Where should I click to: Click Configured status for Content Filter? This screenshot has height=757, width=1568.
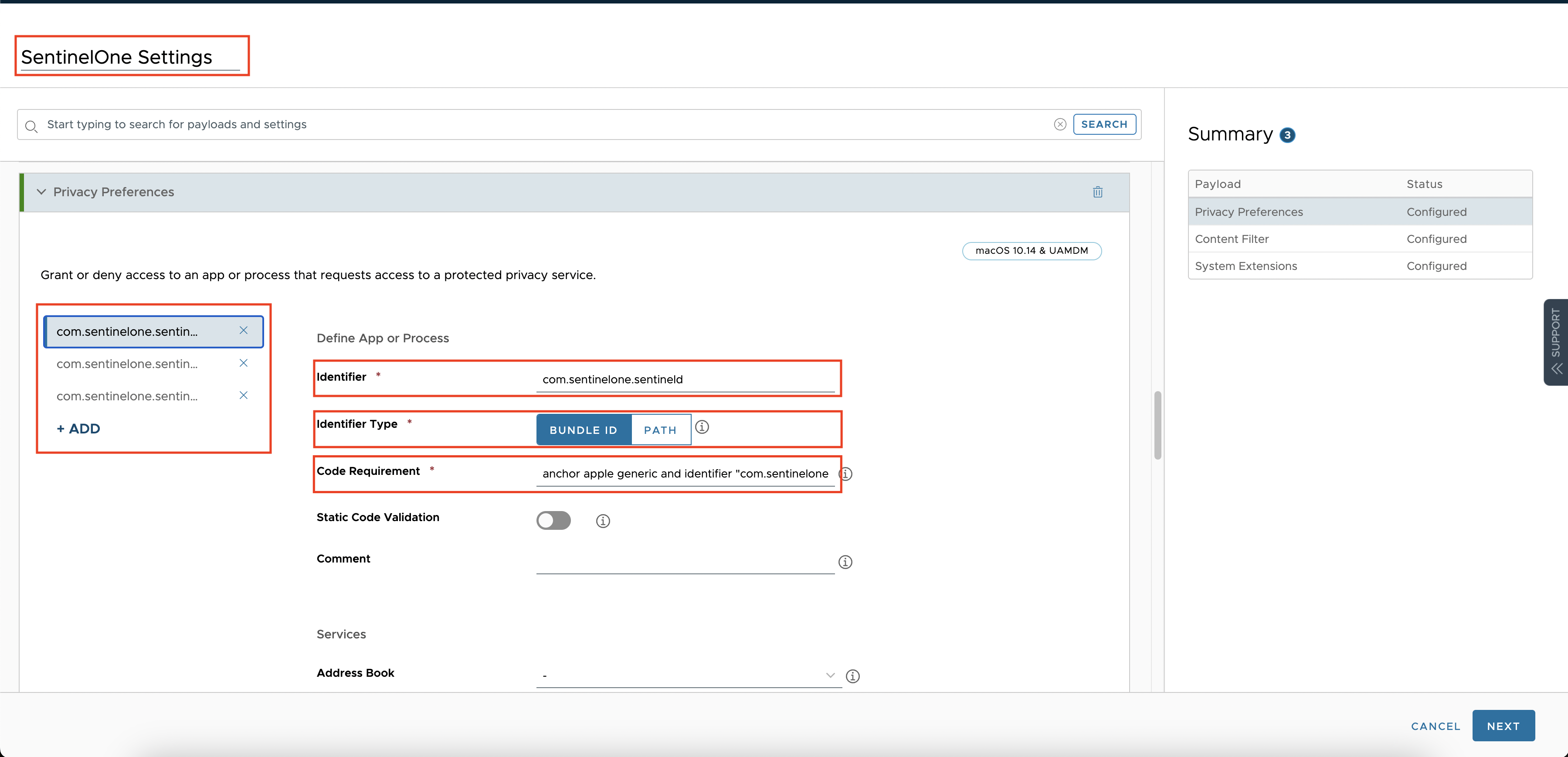(x=1436, y=239)
